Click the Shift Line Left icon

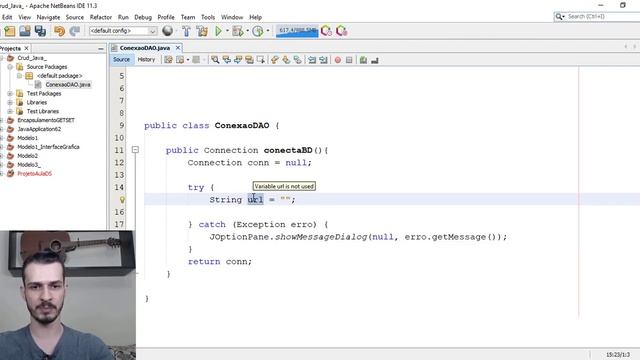[312, 60]
